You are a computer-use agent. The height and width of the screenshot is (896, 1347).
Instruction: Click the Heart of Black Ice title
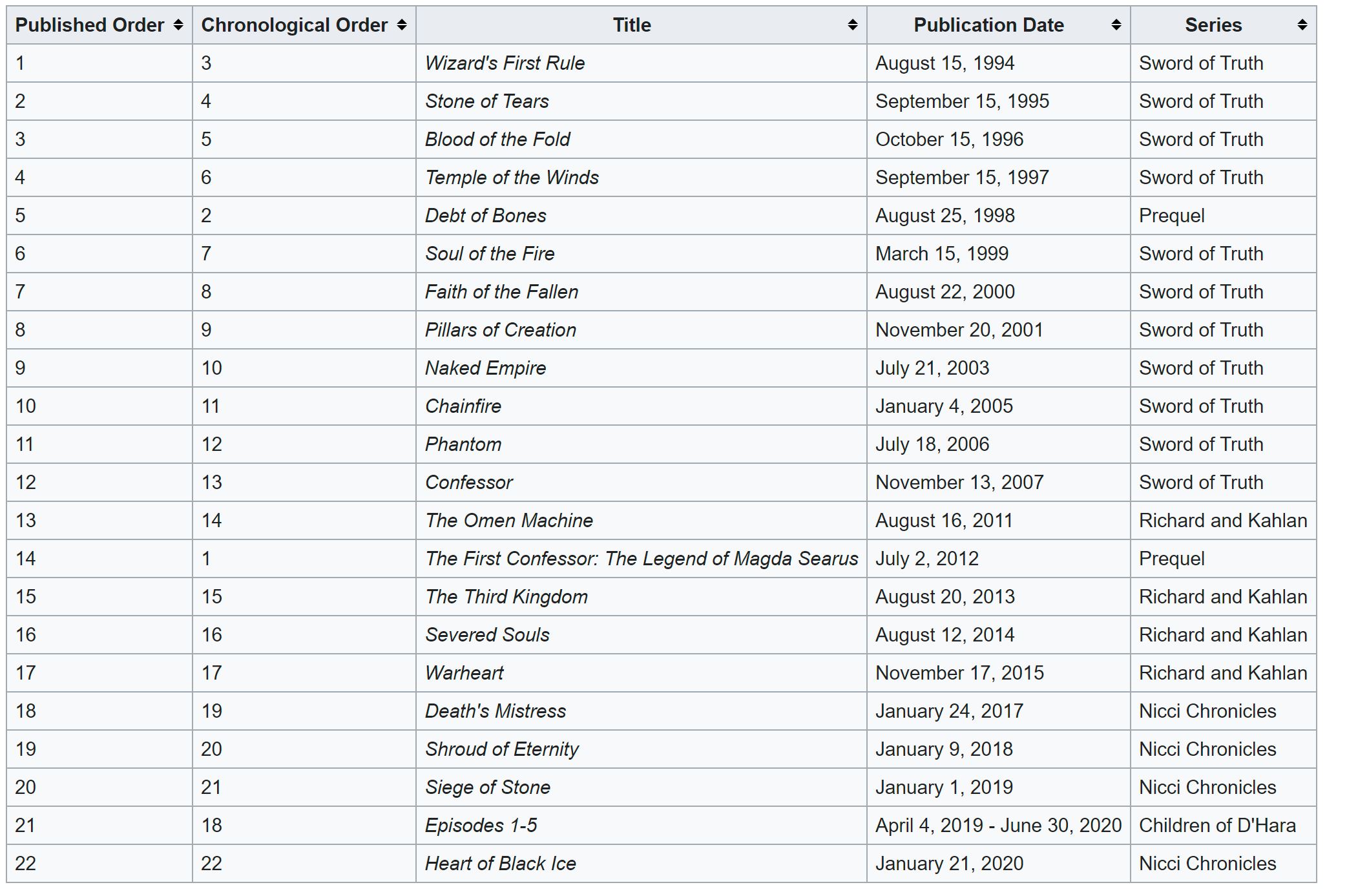500,864
